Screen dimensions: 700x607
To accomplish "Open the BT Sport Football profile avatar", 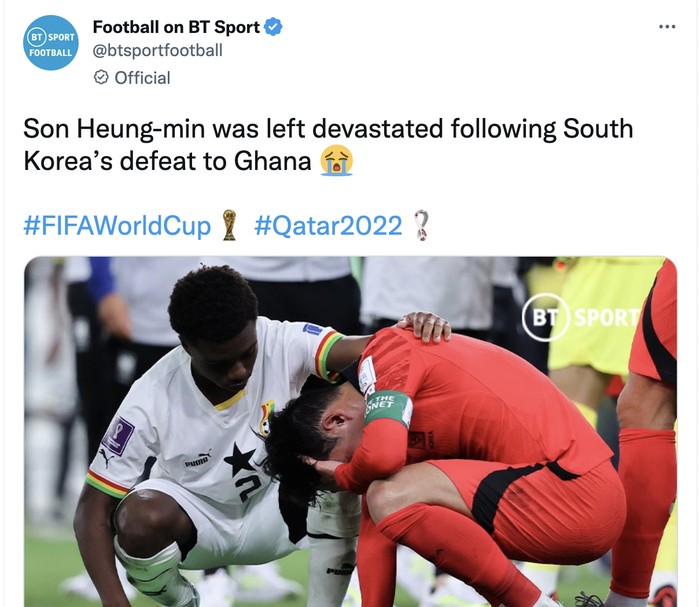I will [x=51, y=43].
